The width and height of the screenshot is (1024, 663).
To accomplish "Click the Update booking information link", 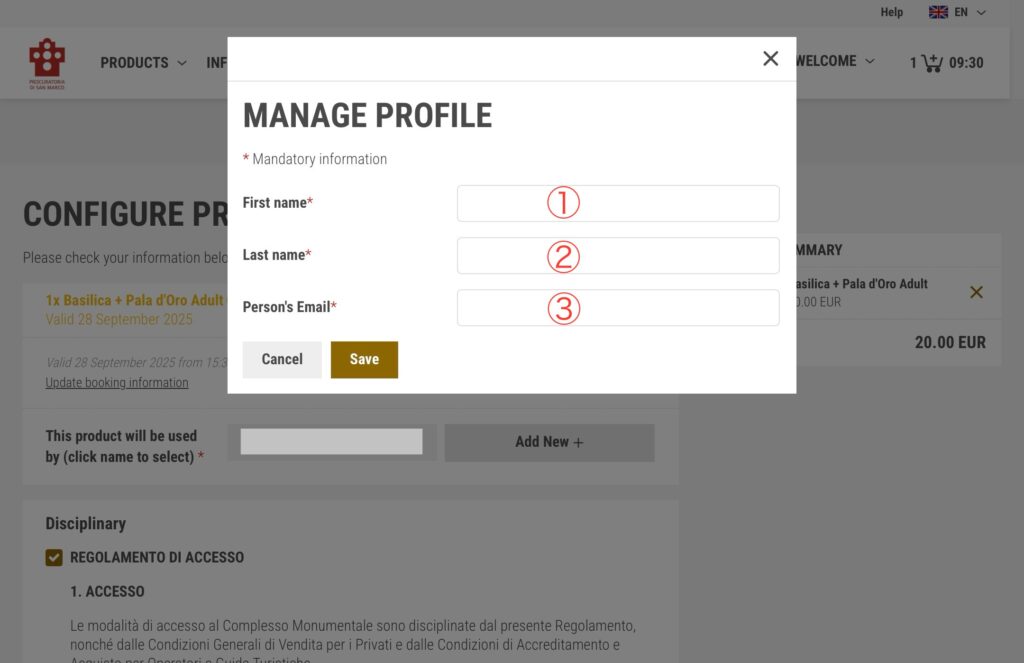I will (x=117, y=383).
